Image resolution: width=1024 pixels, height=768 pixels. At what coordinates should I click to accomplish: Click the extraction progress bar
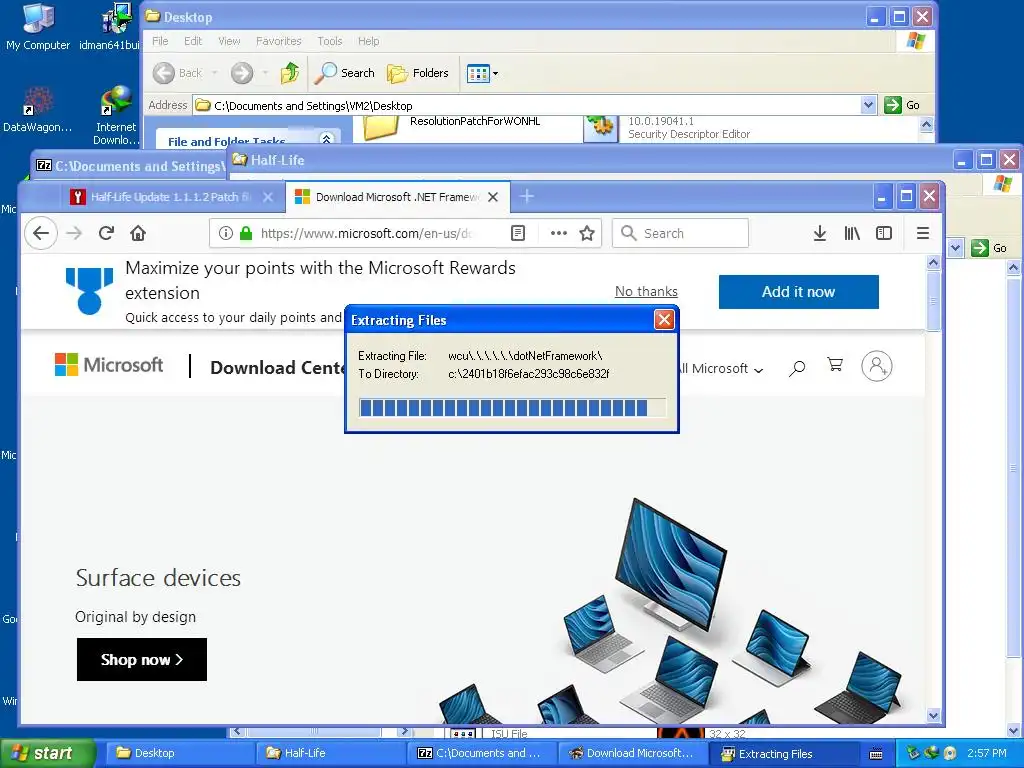click(x=512, y=408)
